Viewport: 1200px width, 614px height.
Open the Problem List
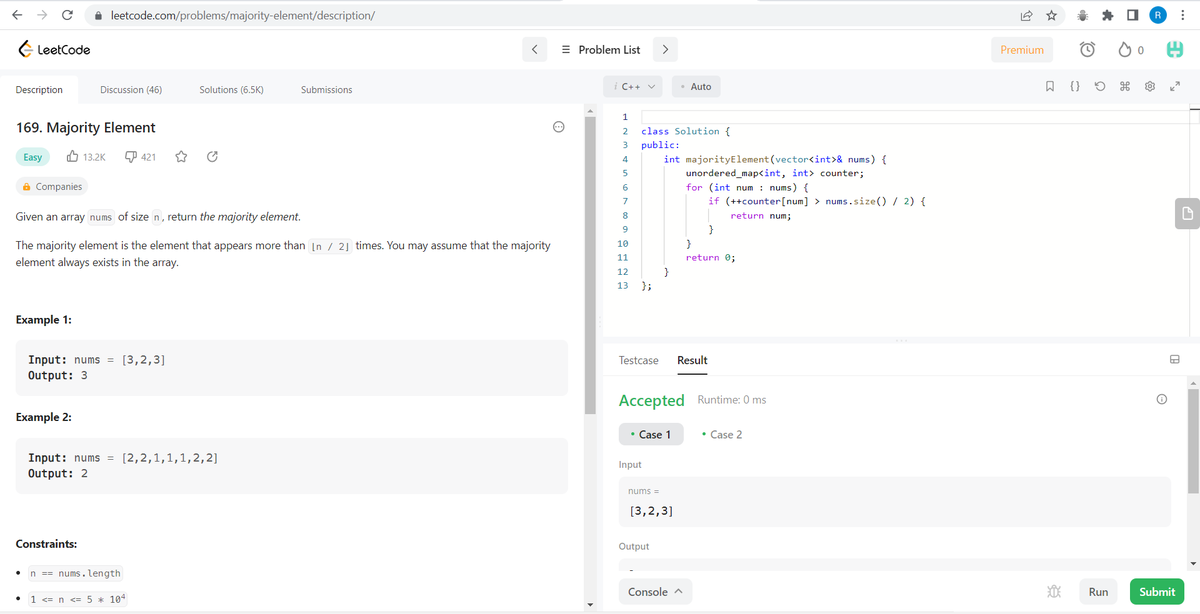point(601,50)
